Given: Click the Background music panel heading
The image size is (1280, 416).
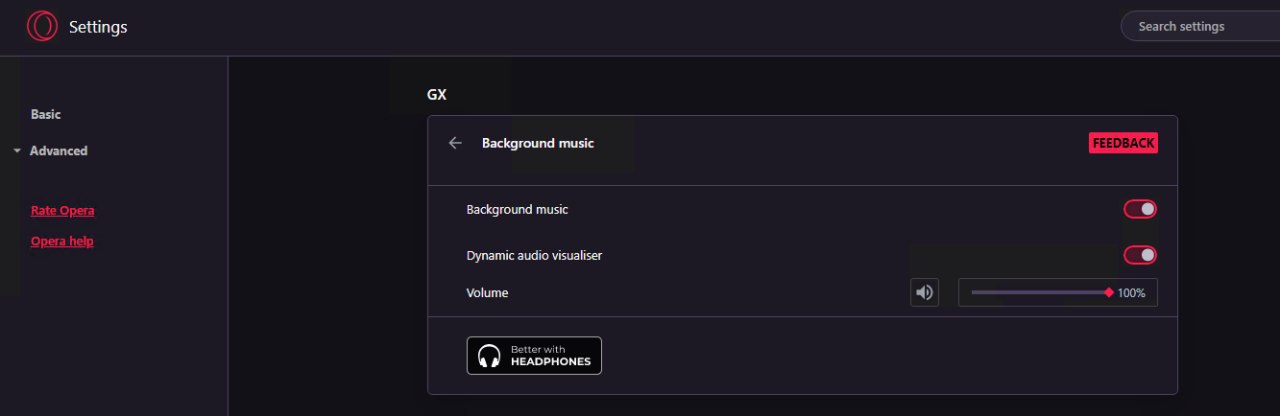Looking at the screenshot, I should pos(538,143).
